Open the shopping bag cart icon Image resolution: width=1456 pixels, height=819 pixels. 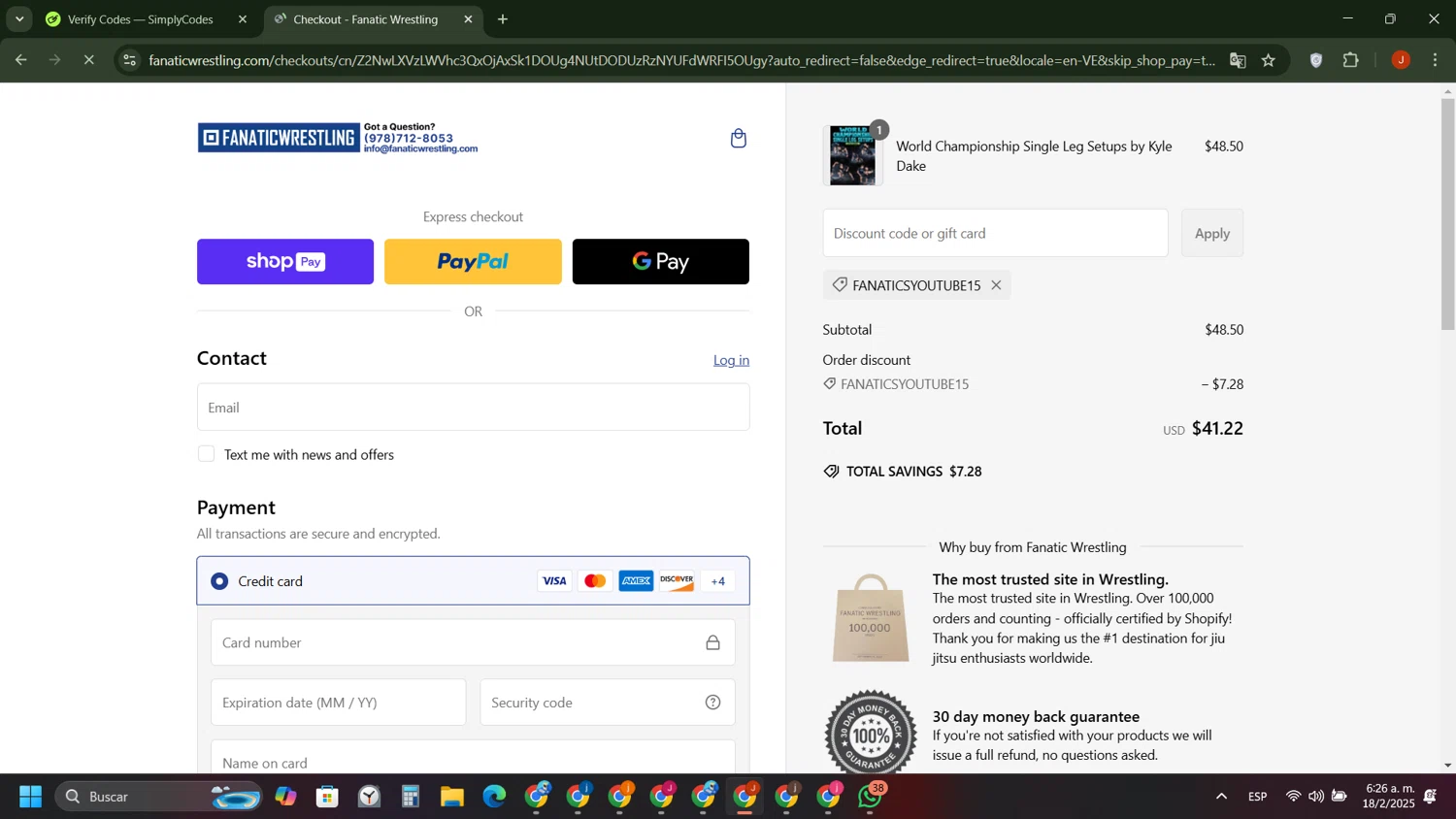tap(739, 139)
